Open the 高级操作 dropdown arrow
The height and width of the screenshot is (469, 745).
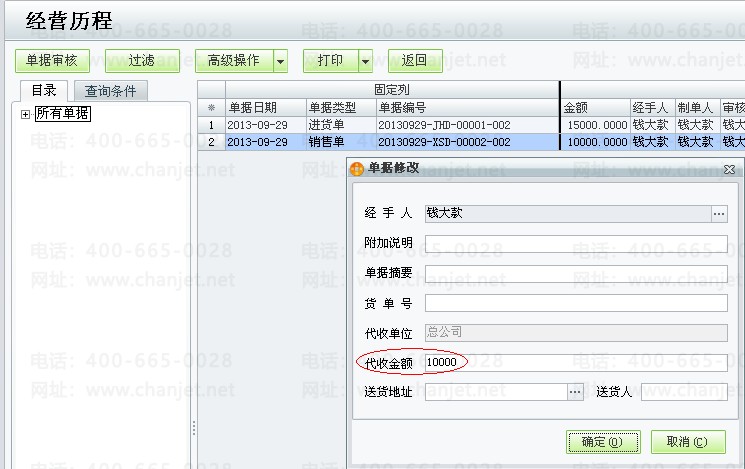pyautogui.click(x=280, y=61)
